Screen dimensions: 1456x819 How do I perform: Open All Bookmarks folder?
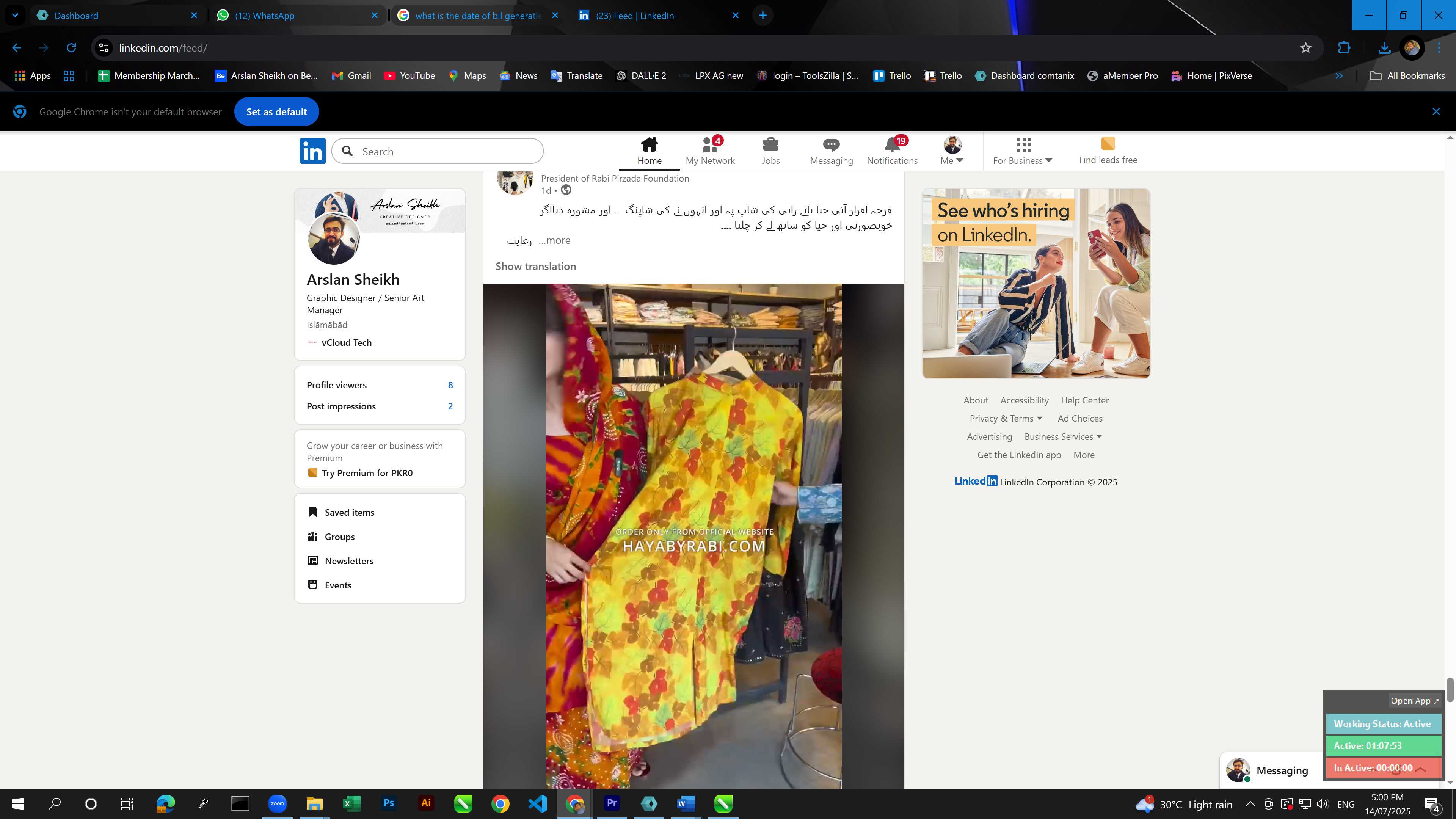[x=1407, y=76]
